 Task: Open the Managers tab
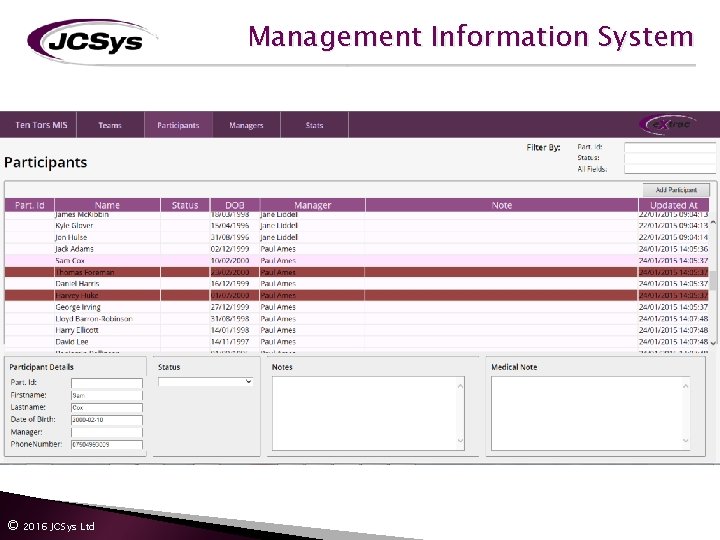(x=246, y=125)
